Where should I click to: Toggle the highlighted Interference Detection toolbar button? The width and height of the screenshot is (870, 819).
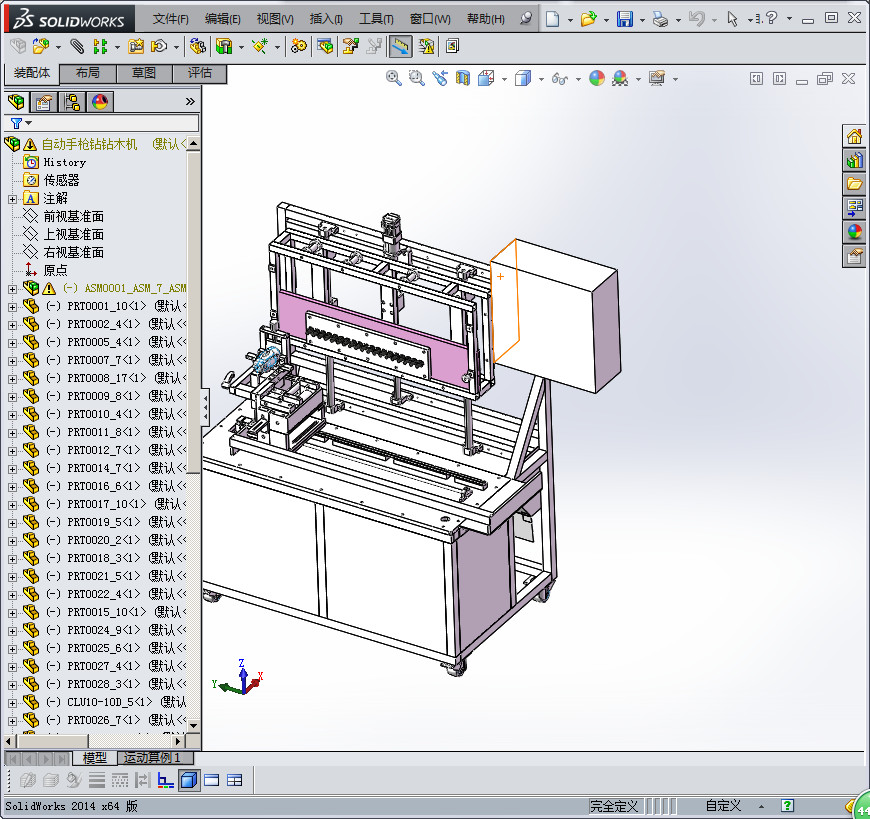[400, 46]
